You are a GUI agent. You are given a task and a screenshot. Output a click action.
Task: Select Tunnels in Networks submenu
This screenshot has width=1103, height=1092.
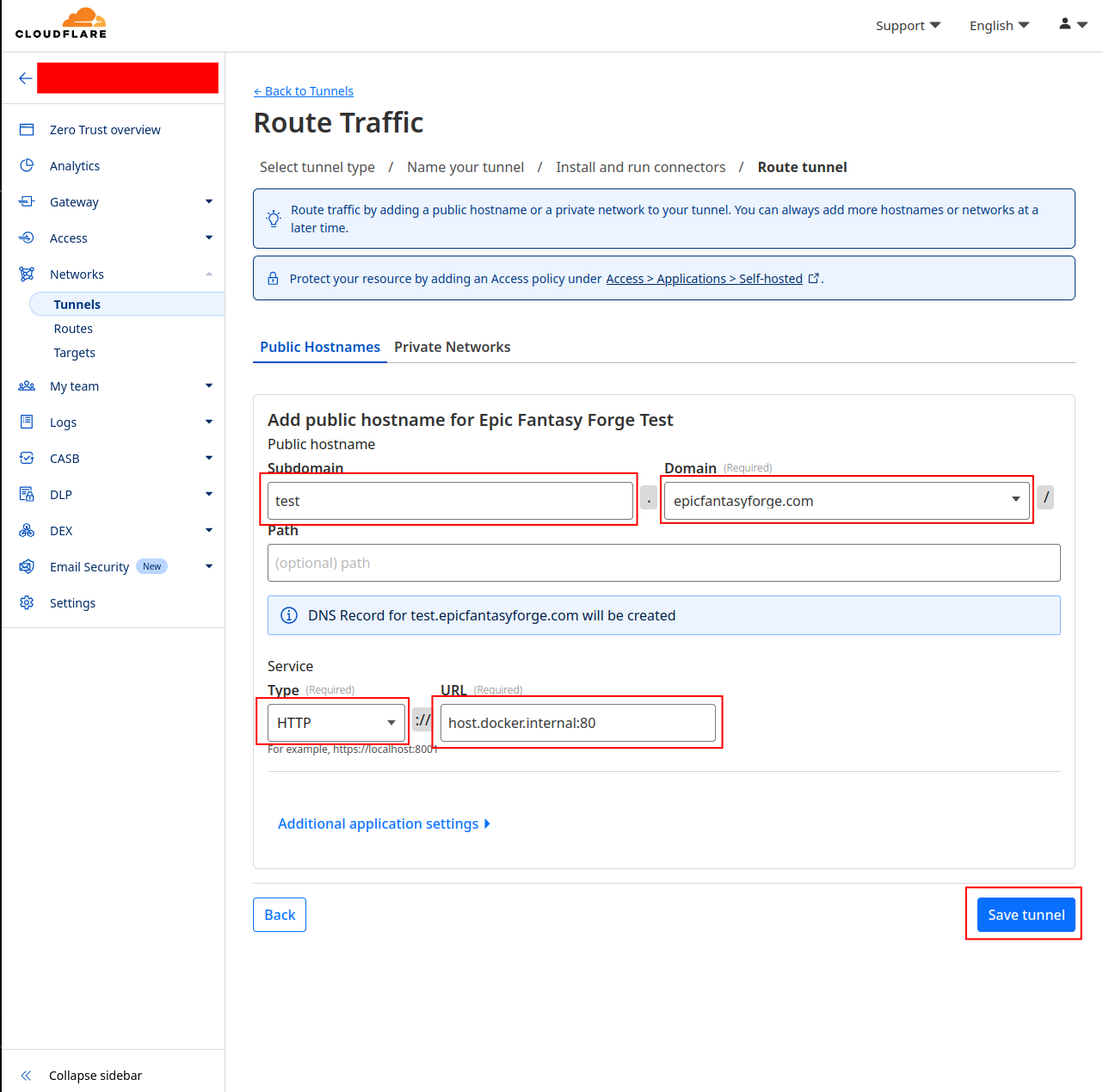point(126,305)
